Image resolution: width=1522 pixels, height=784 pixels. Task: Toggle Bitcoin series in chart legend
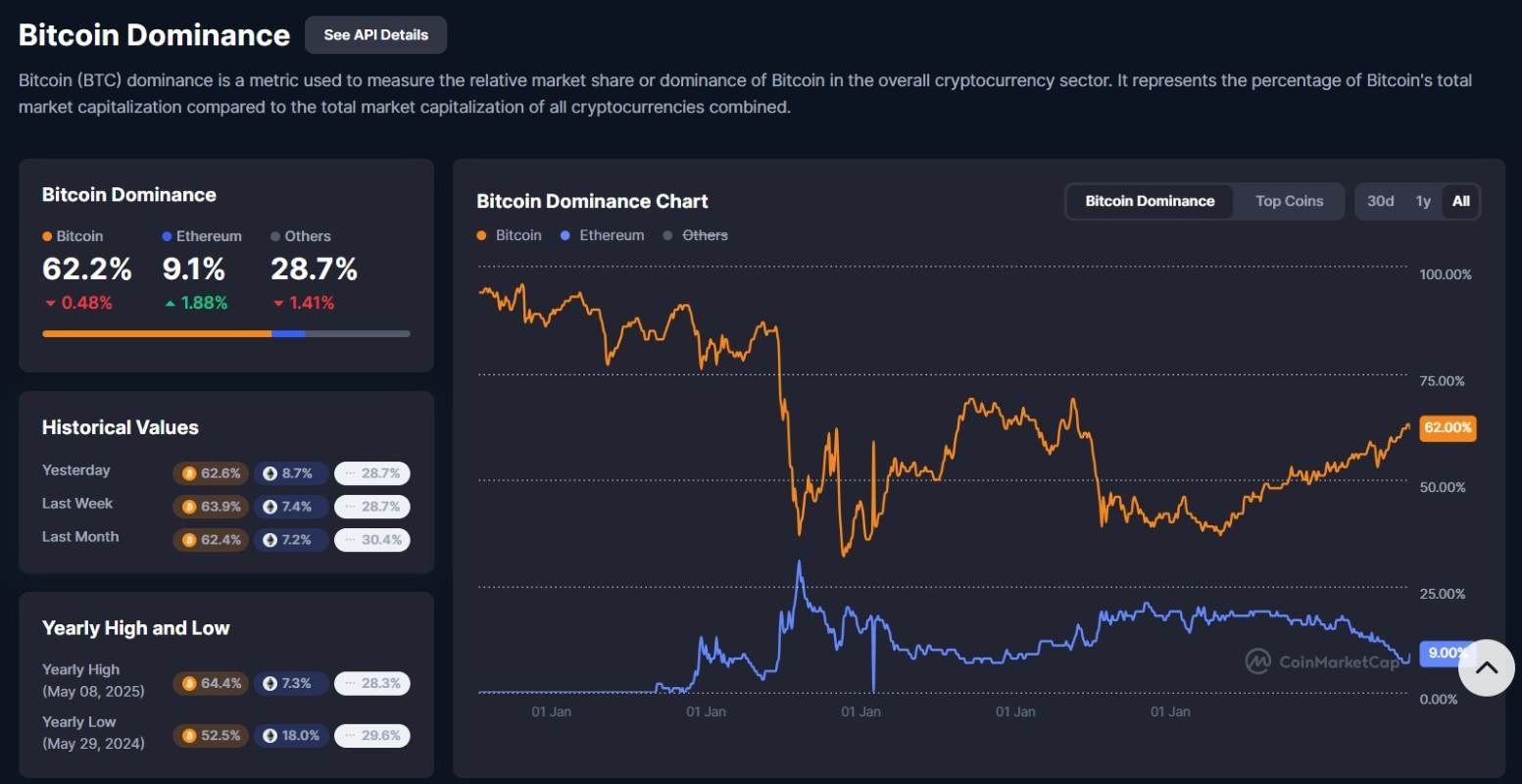point(509,235)
